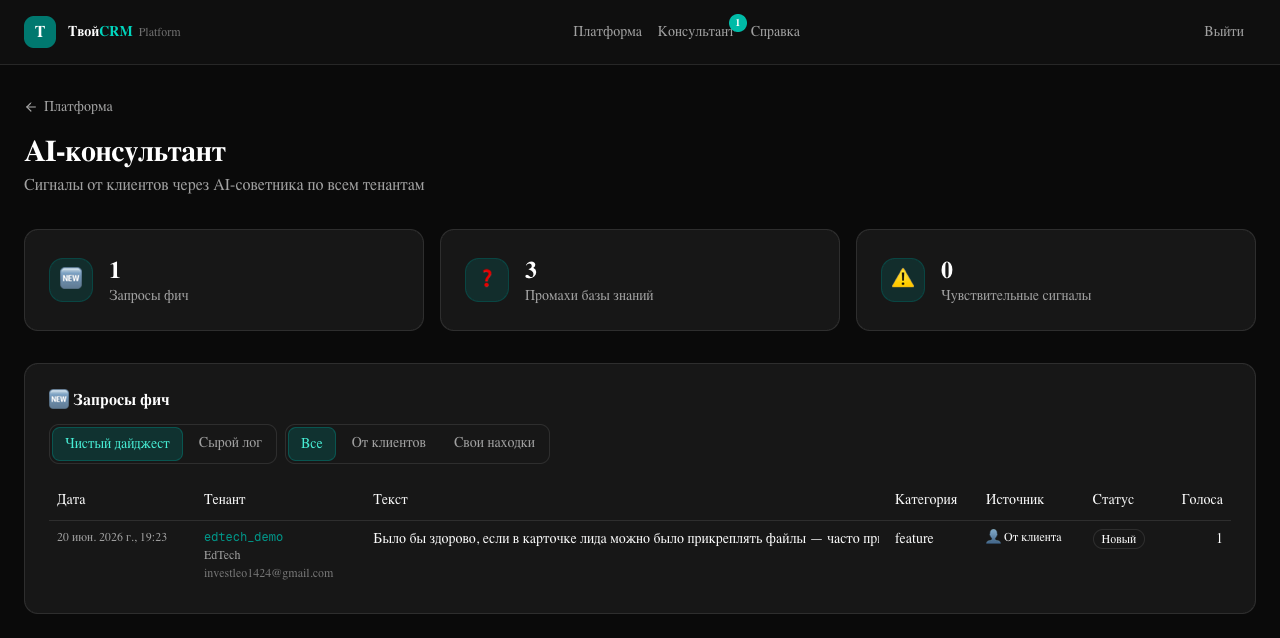The image size is (1280, 638).
Task: Click the Статус column header
Action: pyautogui.click(x=1113, y=499)
